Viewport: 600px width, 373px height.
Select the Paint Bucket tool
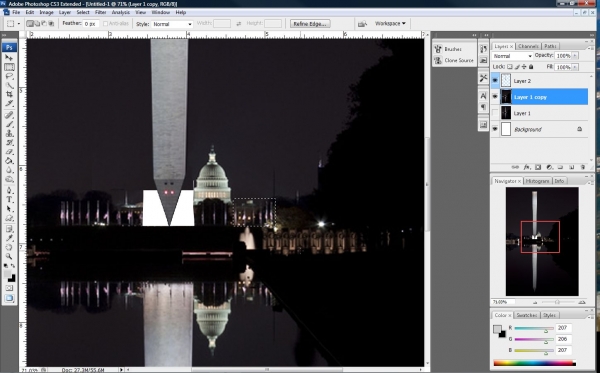(x=9, y=161)
